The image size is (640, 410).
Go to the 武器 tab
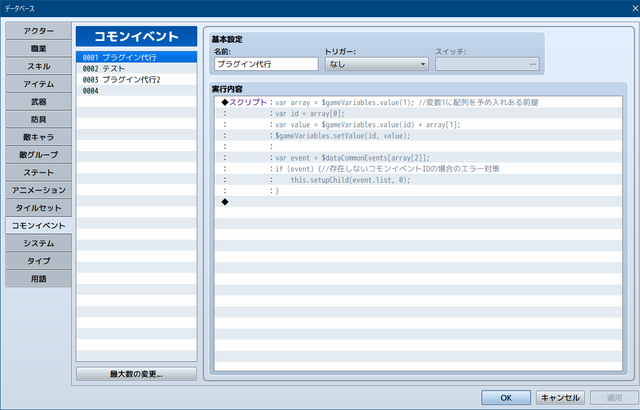click(x=38, y=102)
